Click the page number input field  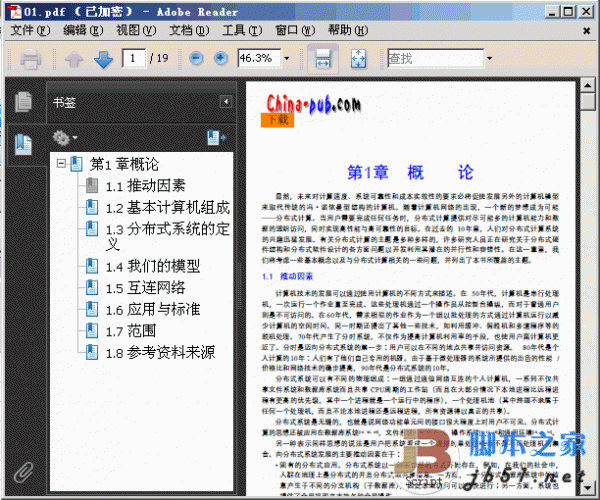click(134, 58)
